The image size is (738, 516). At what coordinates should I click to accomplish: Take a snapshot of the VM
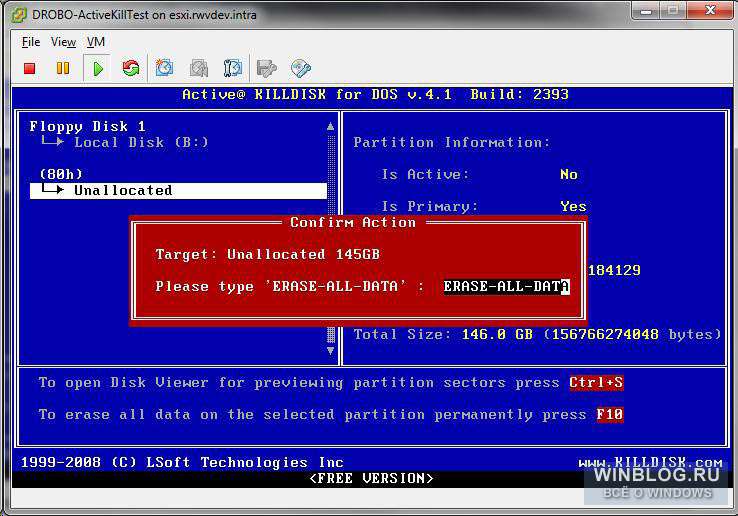point(164,68)
